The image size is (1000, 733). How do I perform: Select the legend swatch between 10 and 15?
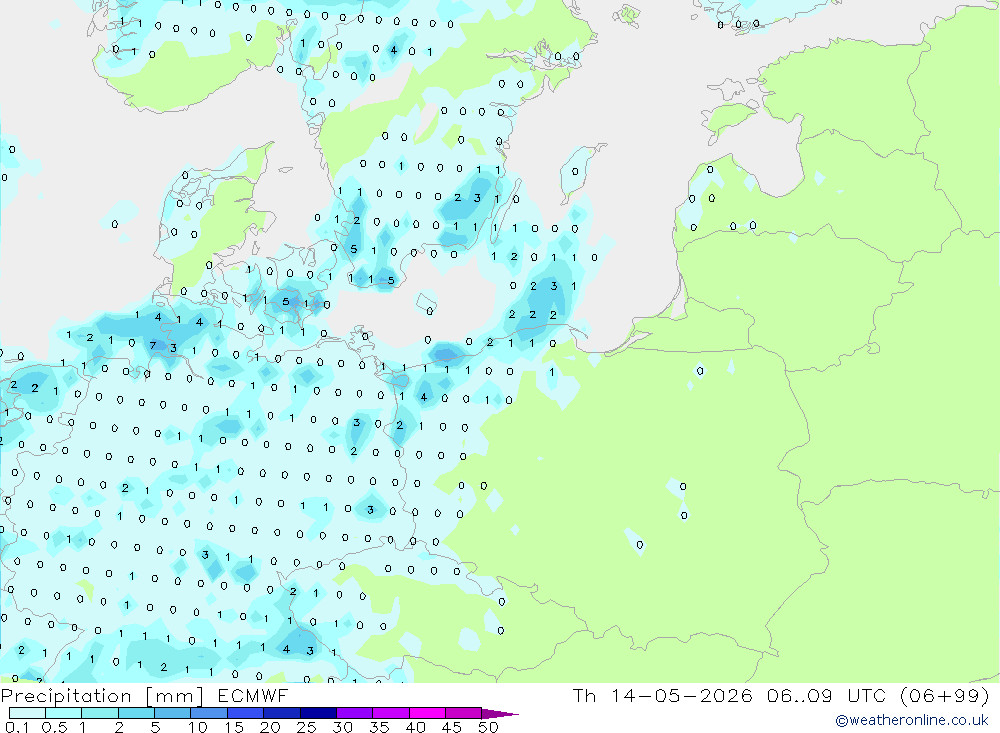pos(209,713)
